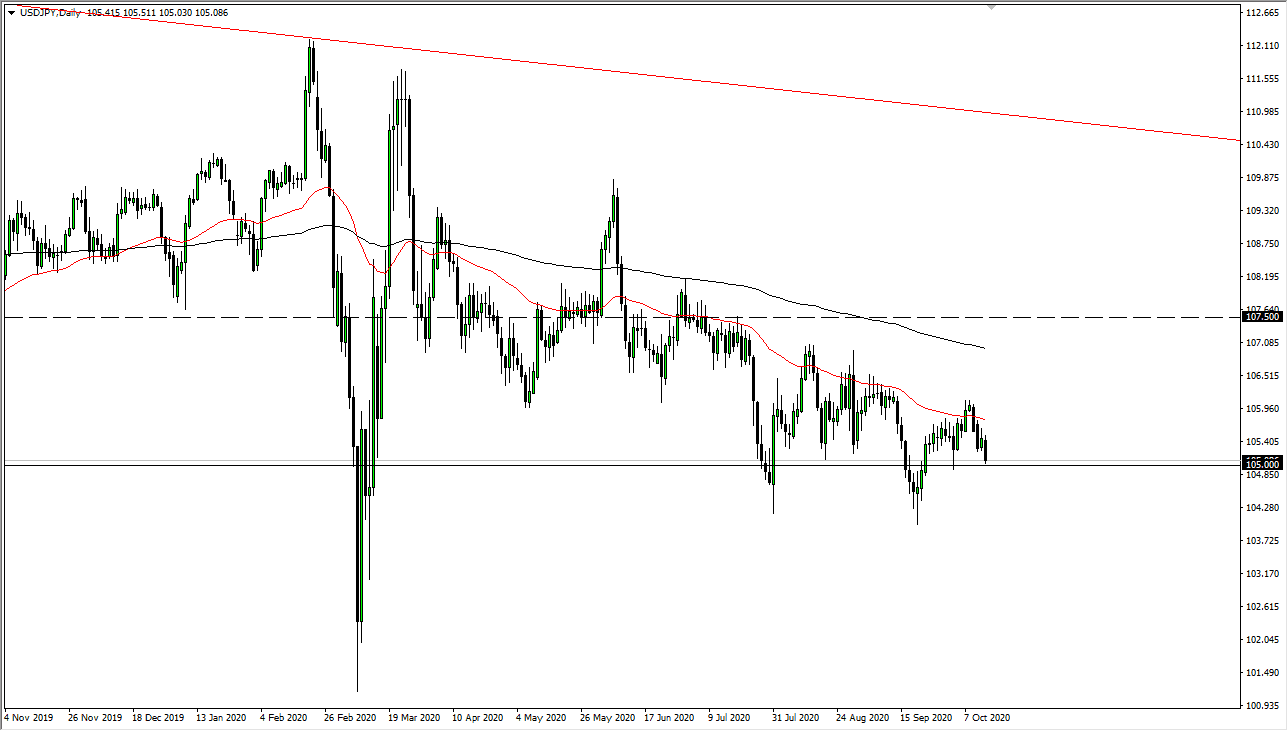Click the 7 Oct 2020 date label
The image size is (1288, 731).
tap(984, 718)
